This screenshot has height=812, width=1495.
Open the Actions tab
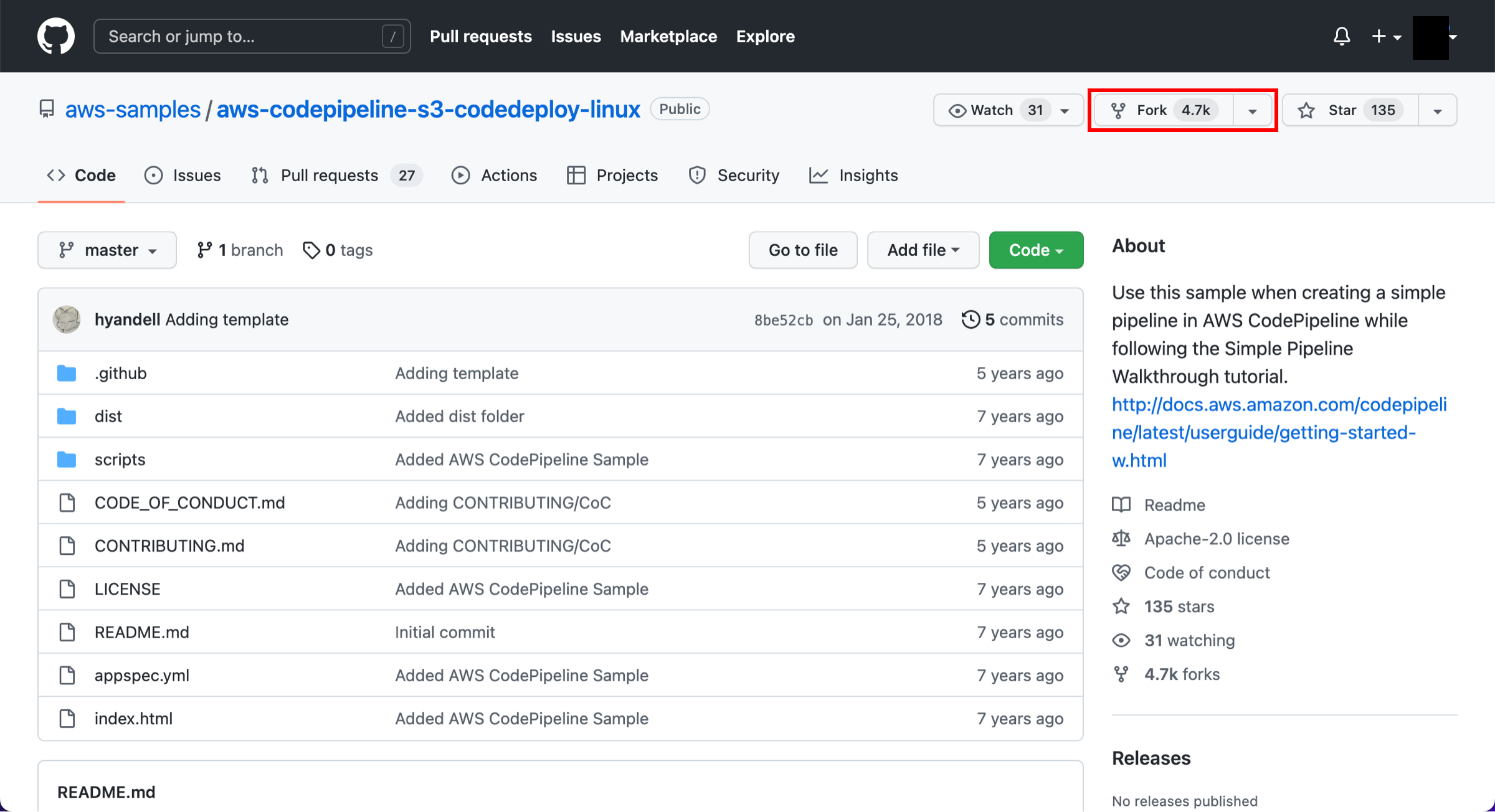pyautogui.click(x=494, y=176)
